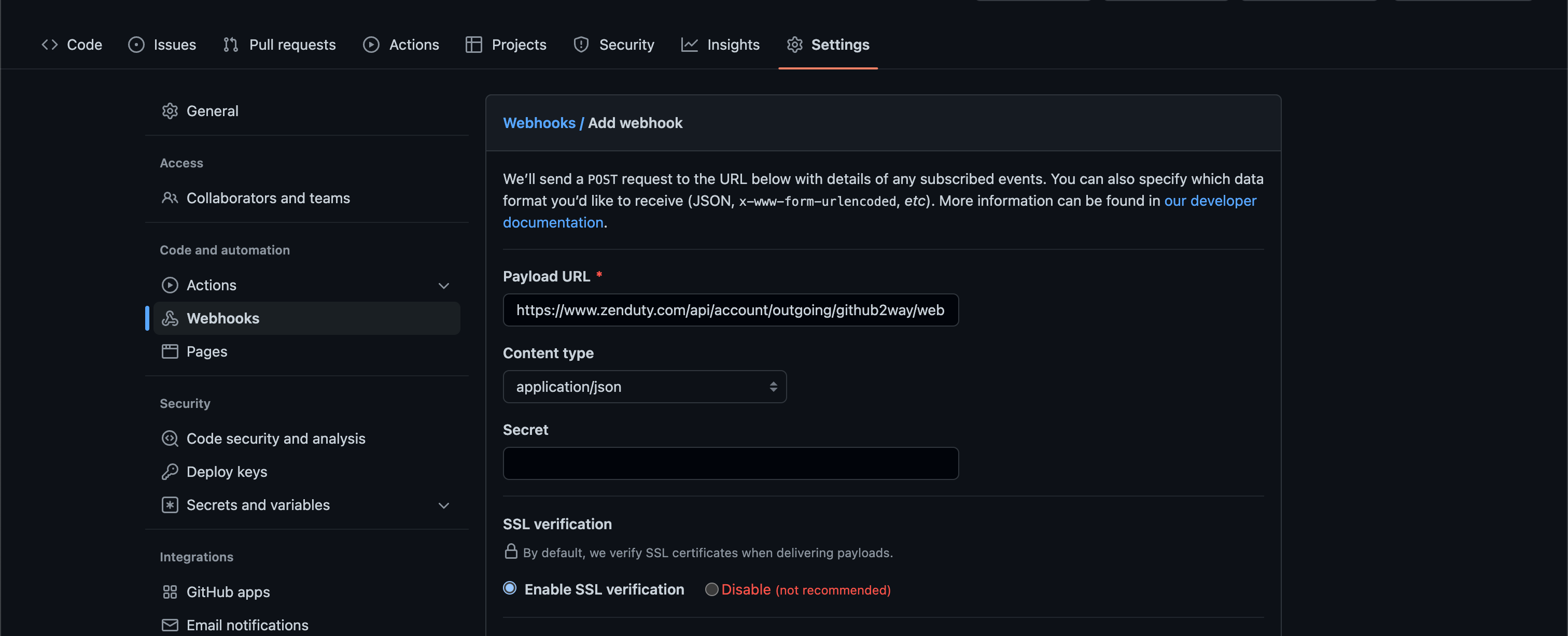Expand the Actions sidebar chevron

pos(444,286)
